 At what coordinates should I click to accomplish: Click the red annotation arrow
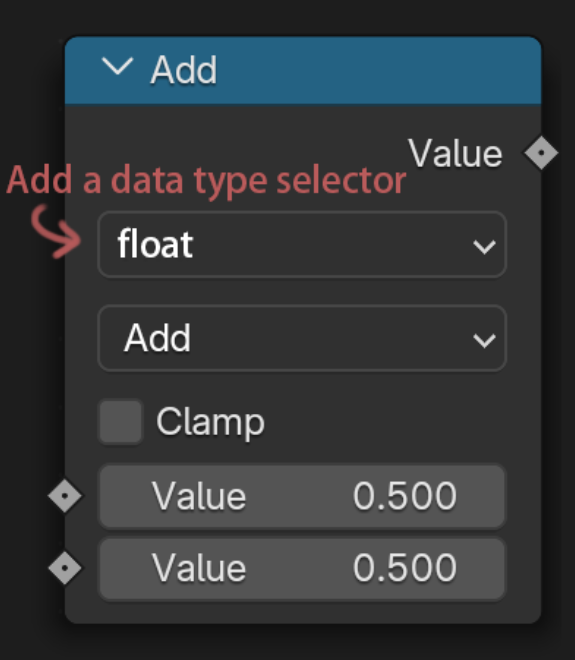56,231
